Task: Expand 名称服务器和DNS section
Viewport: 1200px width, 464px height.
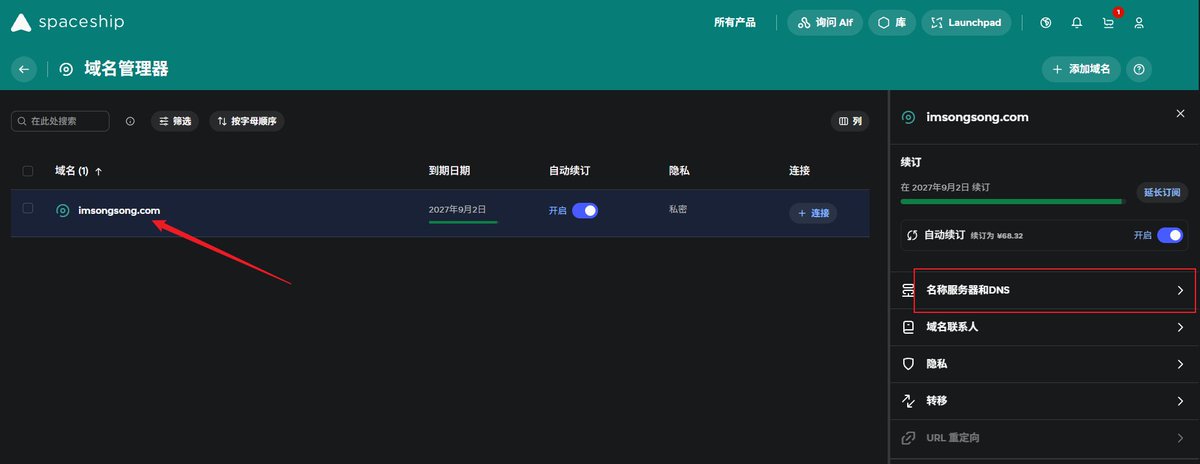Action: click(1044, 291)
